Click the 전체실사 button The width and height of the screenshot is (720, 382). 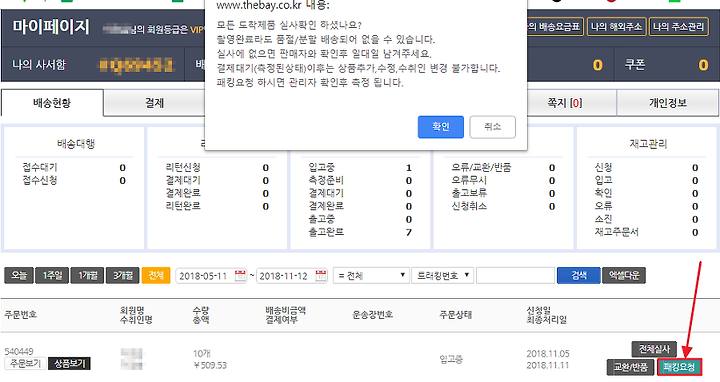[654, 349]
